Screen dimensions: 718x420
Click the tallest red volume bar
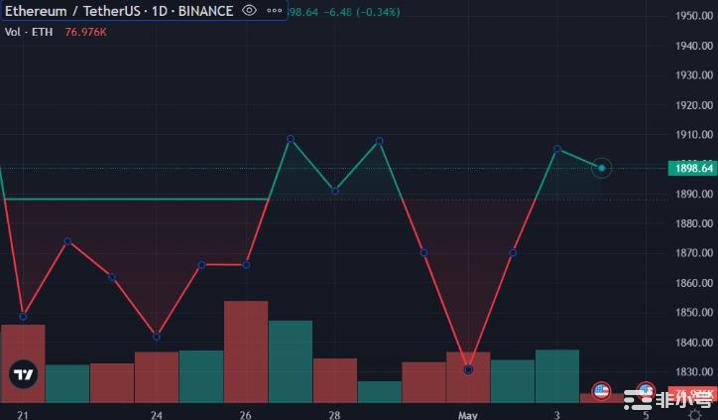point(245,350)
